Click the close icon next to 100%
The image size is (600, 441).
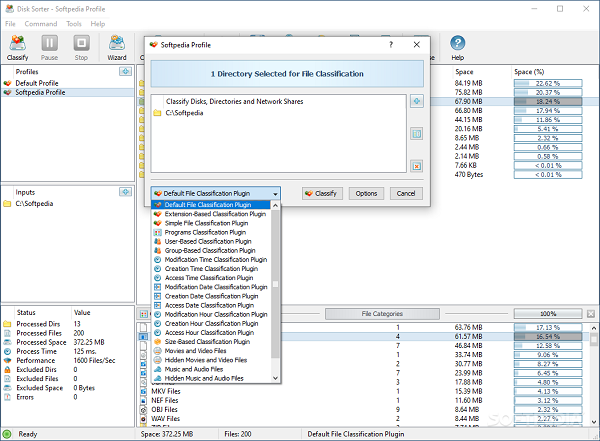591,314
